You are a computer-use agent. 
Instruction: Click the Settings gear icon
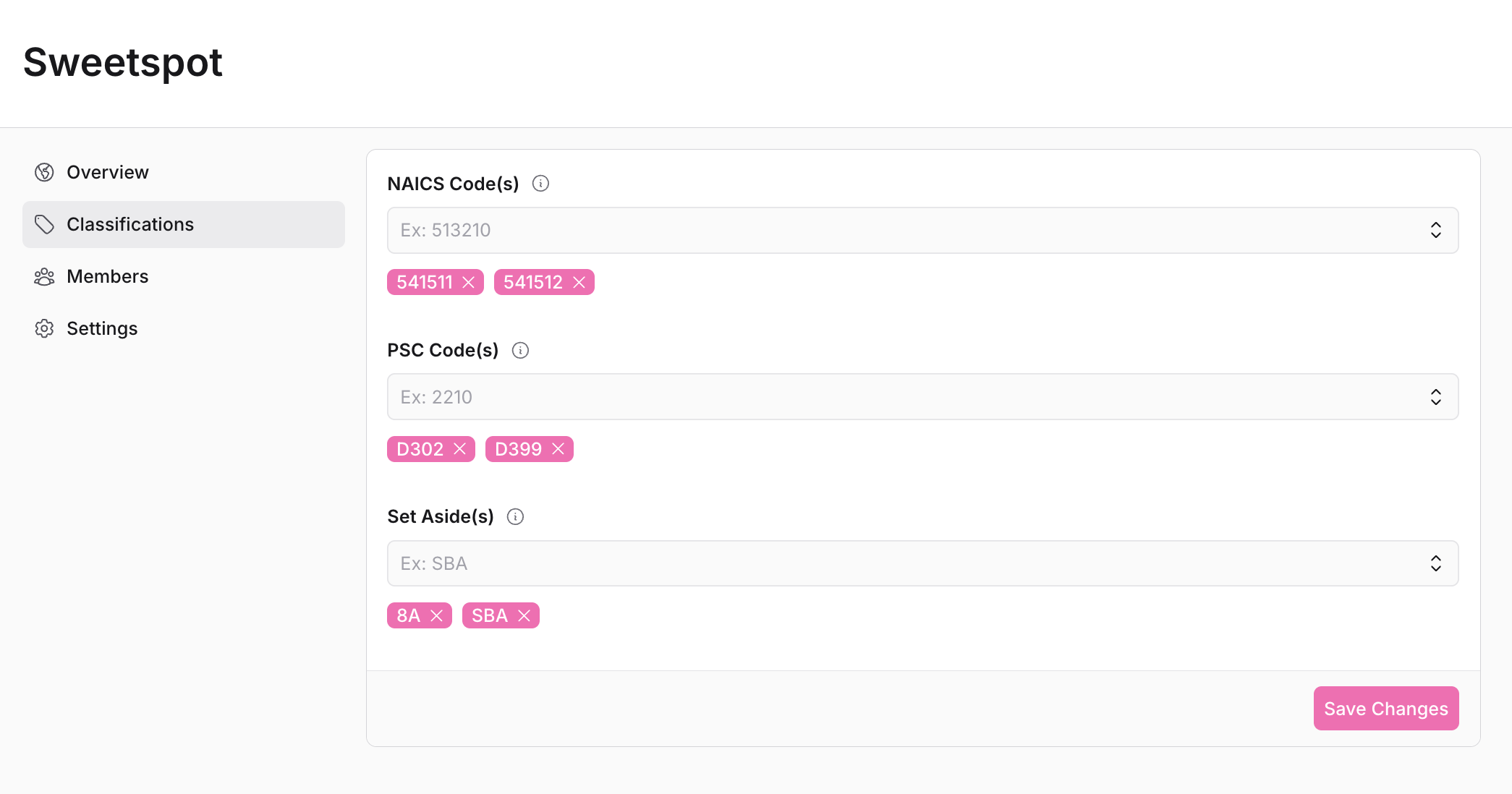point(44,329)
